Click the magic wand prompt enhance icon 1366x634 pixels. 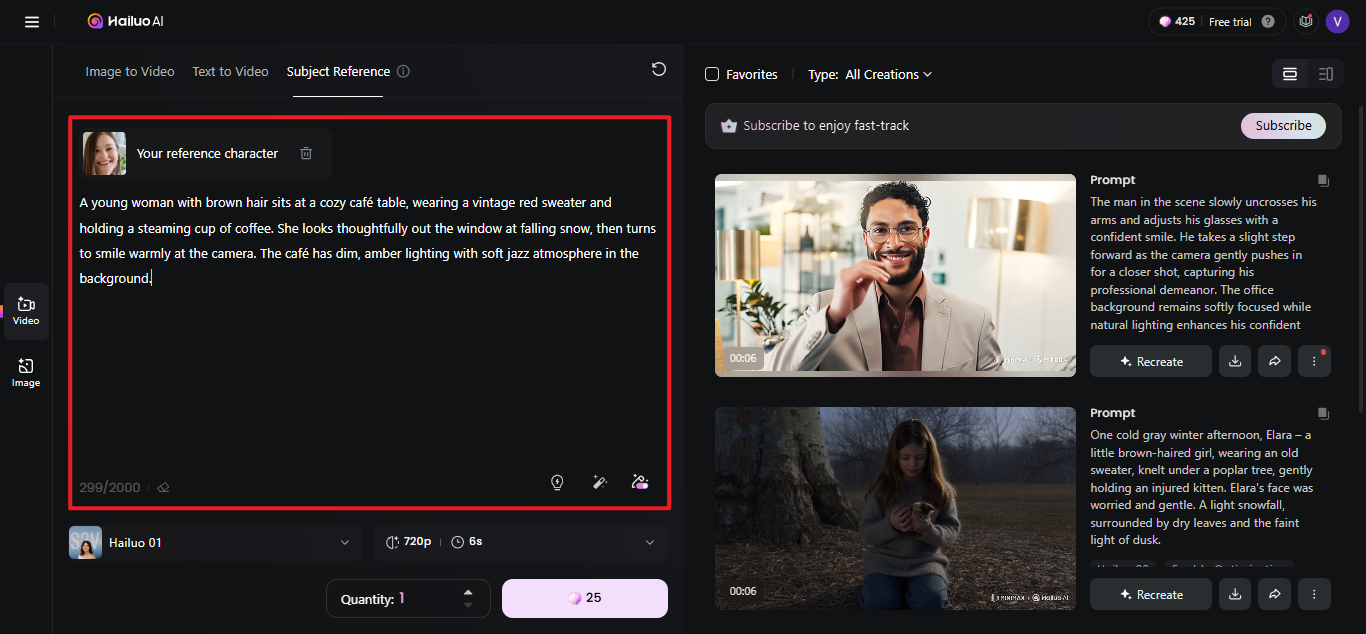[600, 482]
